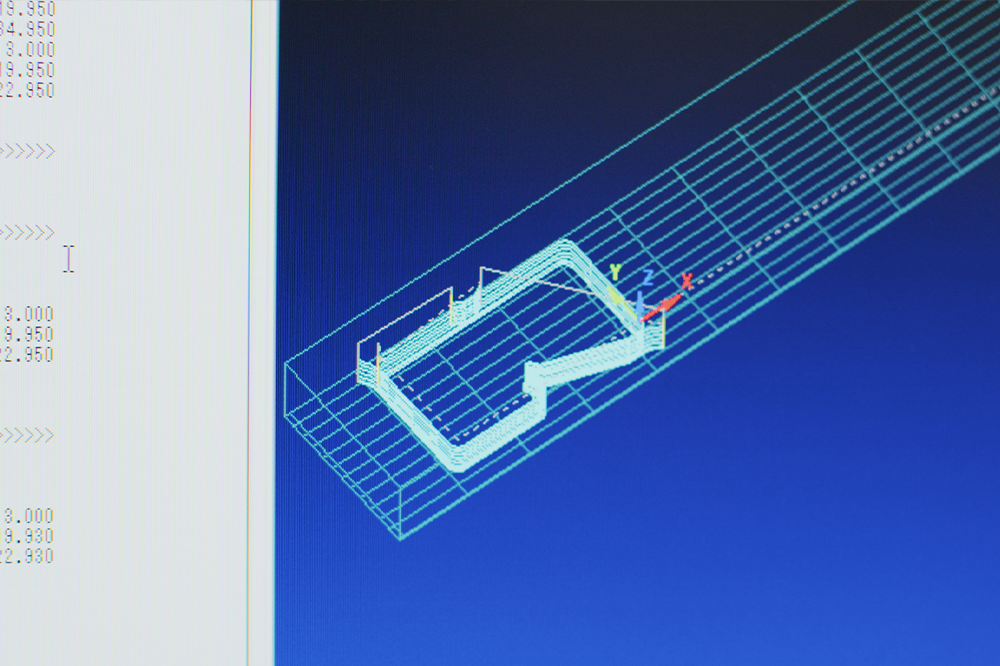The width and height of the screenshot is (1000, 666).
Task: Click the 22.950 value above the first >>>>> marker
Action: pos(28,90)
